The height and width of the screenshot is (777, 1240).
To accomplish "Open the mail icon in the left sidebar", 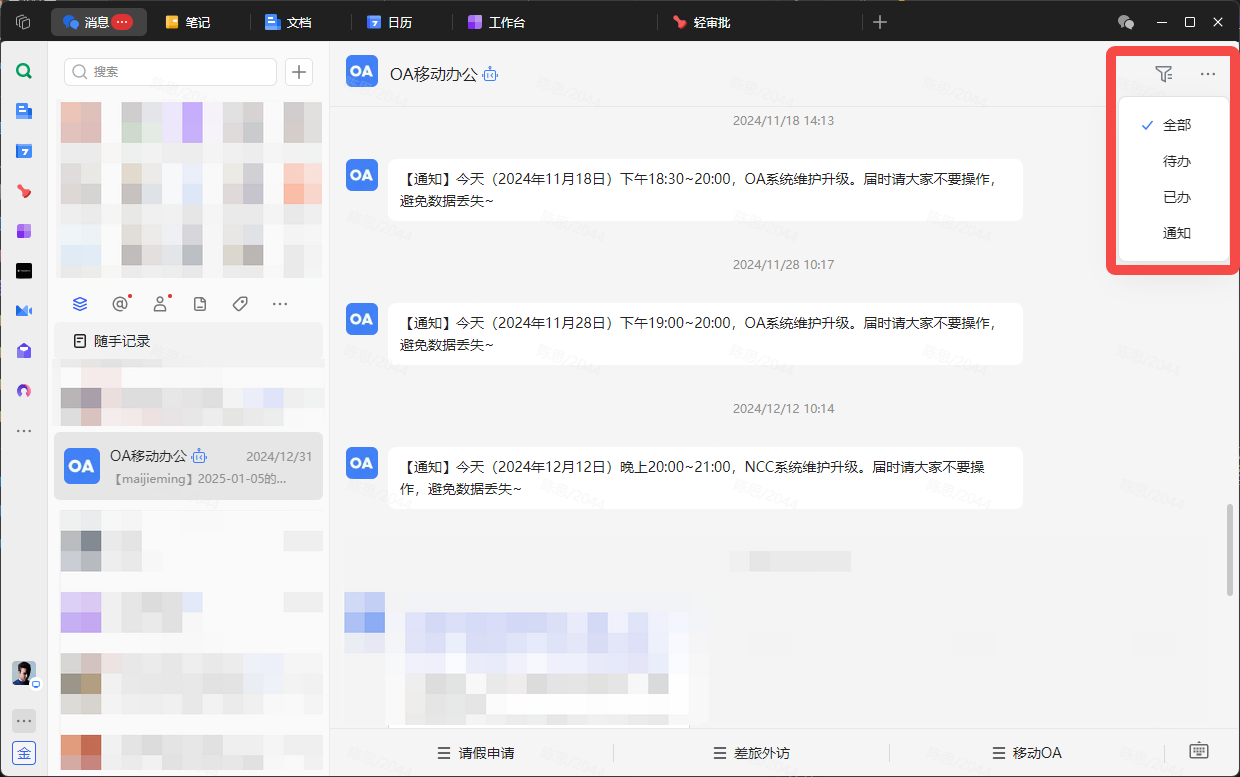I will (23, 351).
